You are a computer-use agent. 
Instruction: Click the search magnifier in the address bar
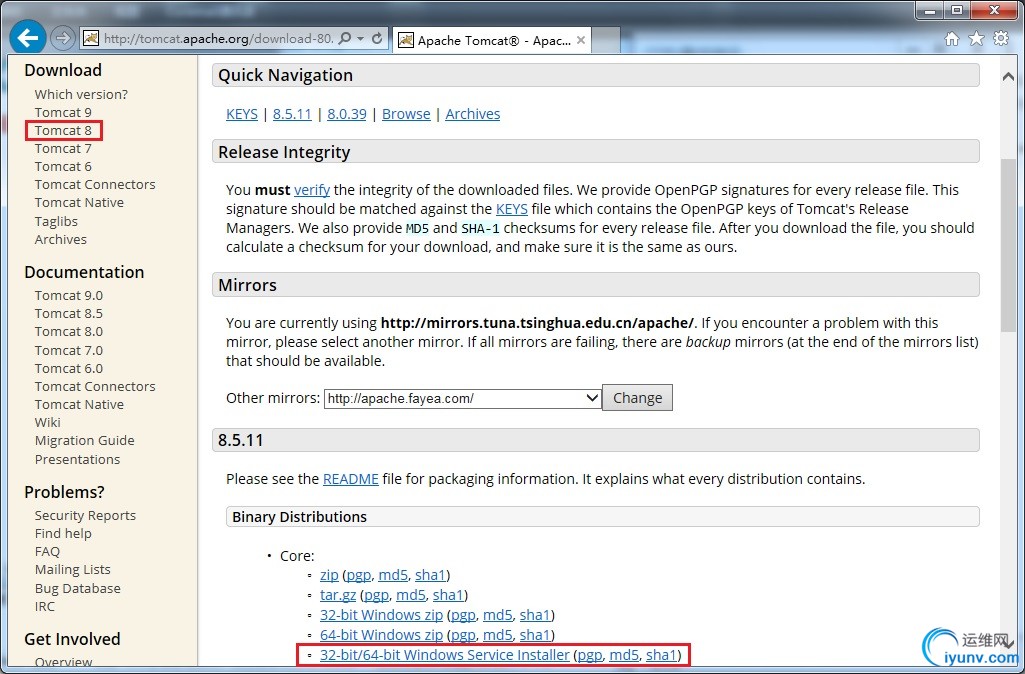click(x=346, y=39)
